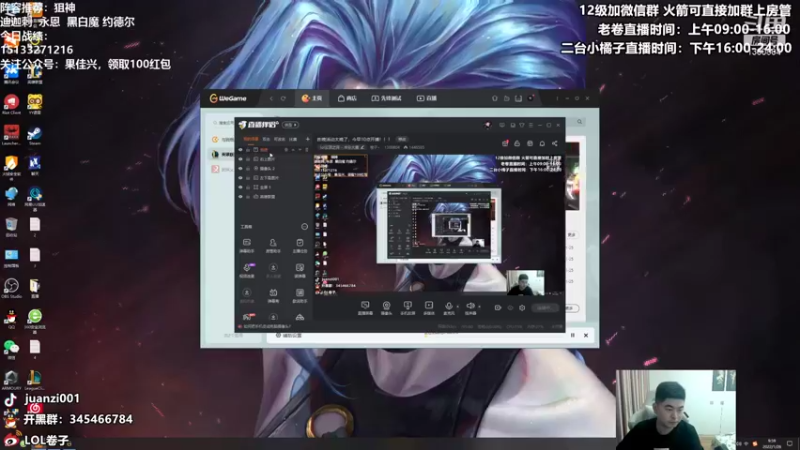Select the 全屏 1 source row
The height and width of the screenshot is (450, 800).
(273, 187)
